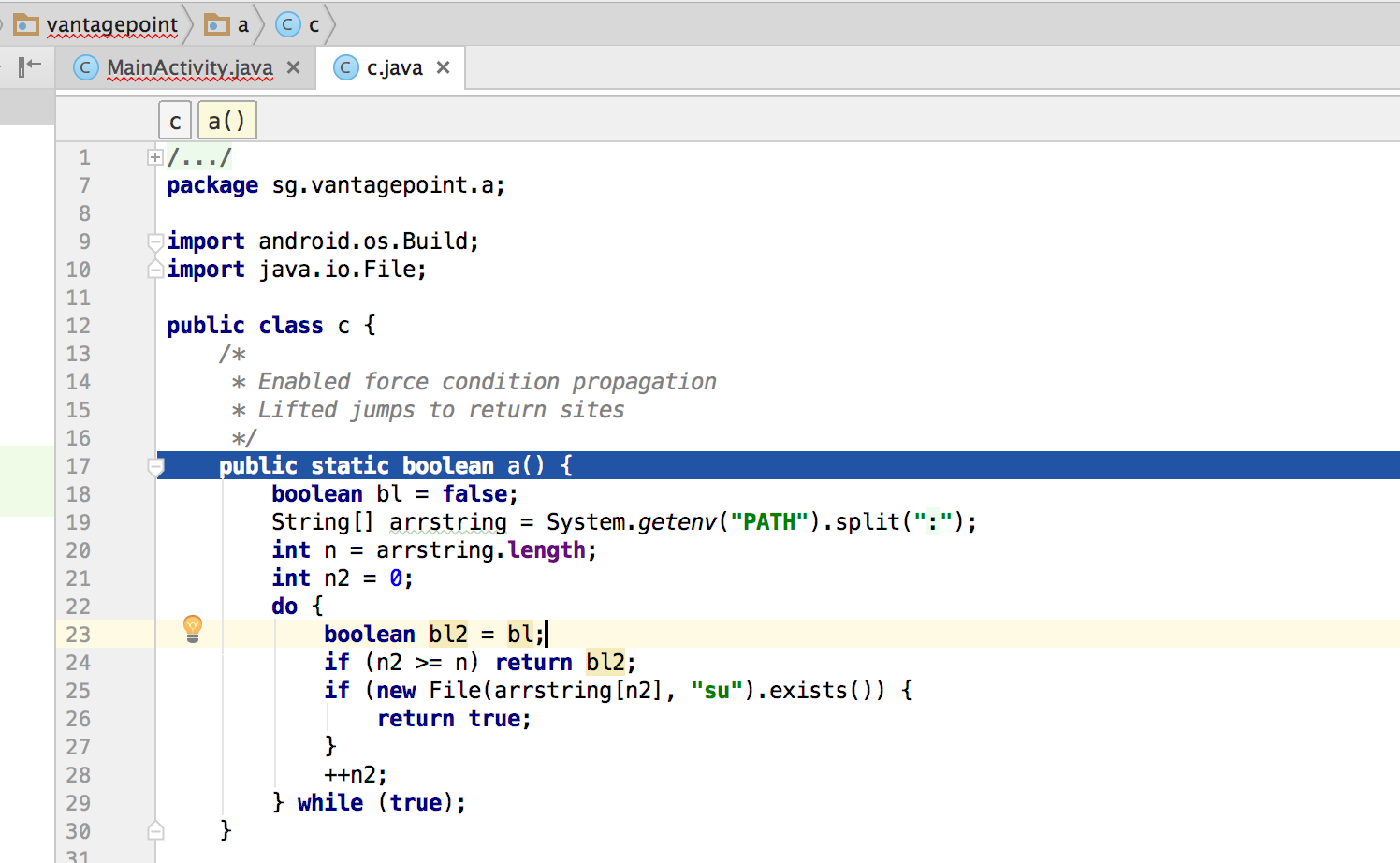Click the MainActivity.java tab file icon
Image resolution: width=1400 pixels, height=863 pixels.
[x=86, y=67]
